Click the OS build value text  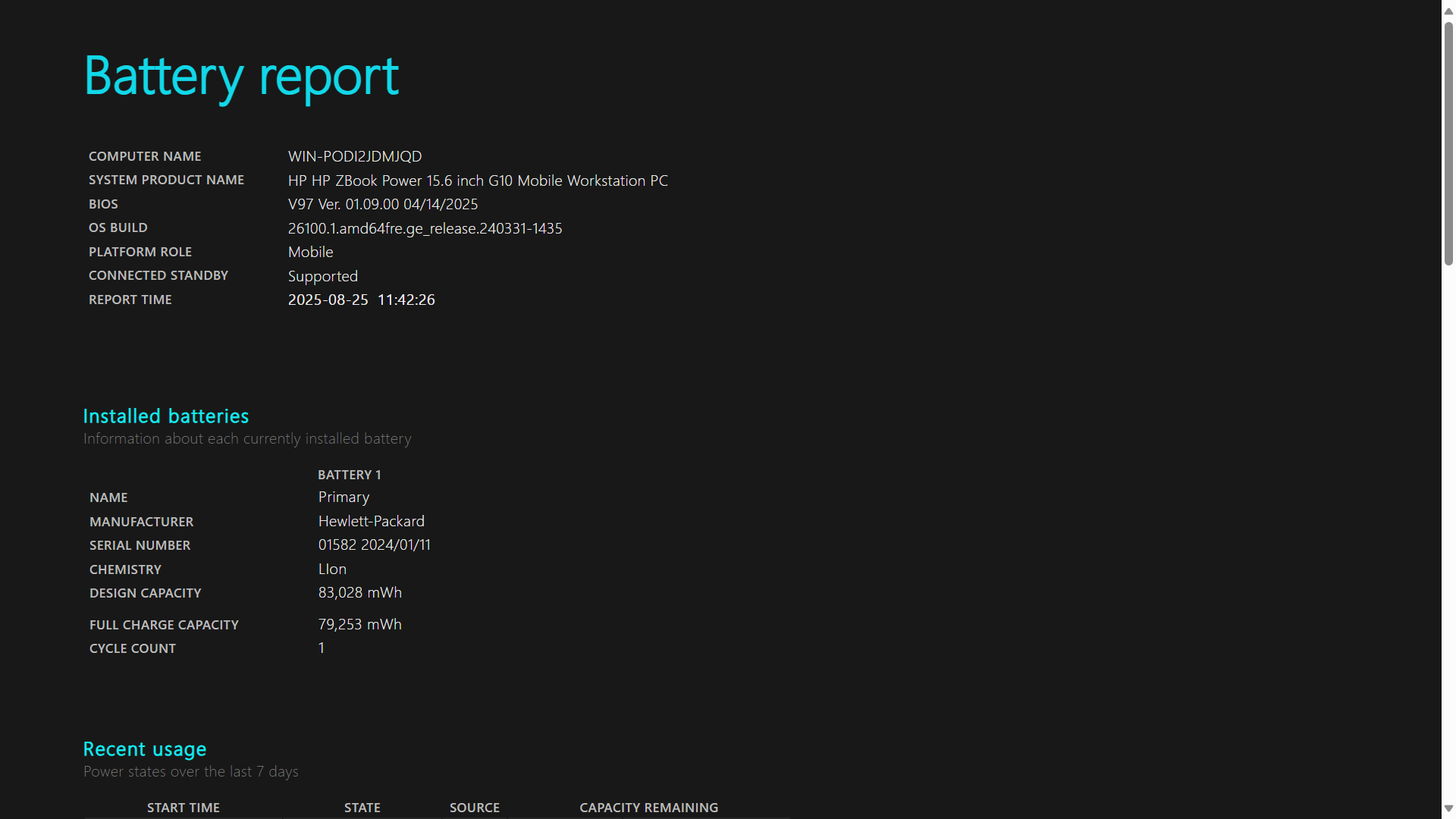click(x=425, y=228)
